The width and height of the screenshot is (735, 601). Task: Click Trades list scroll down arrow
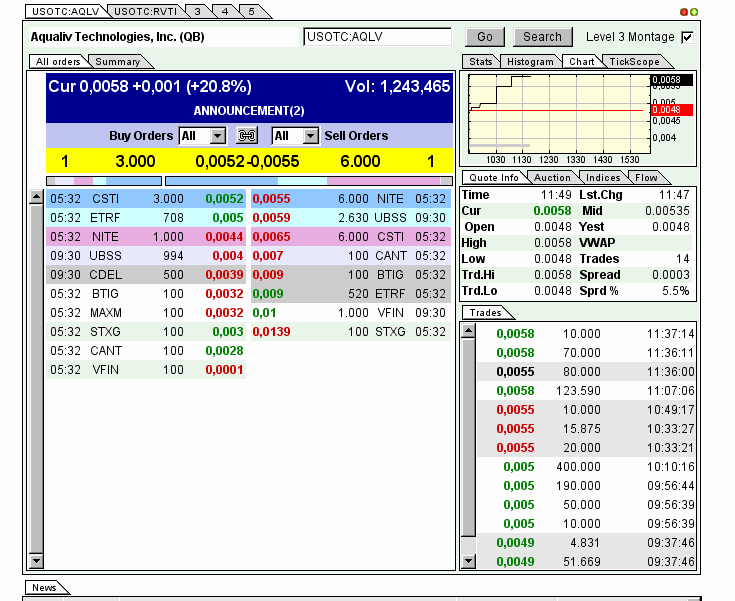coord(468,561)
